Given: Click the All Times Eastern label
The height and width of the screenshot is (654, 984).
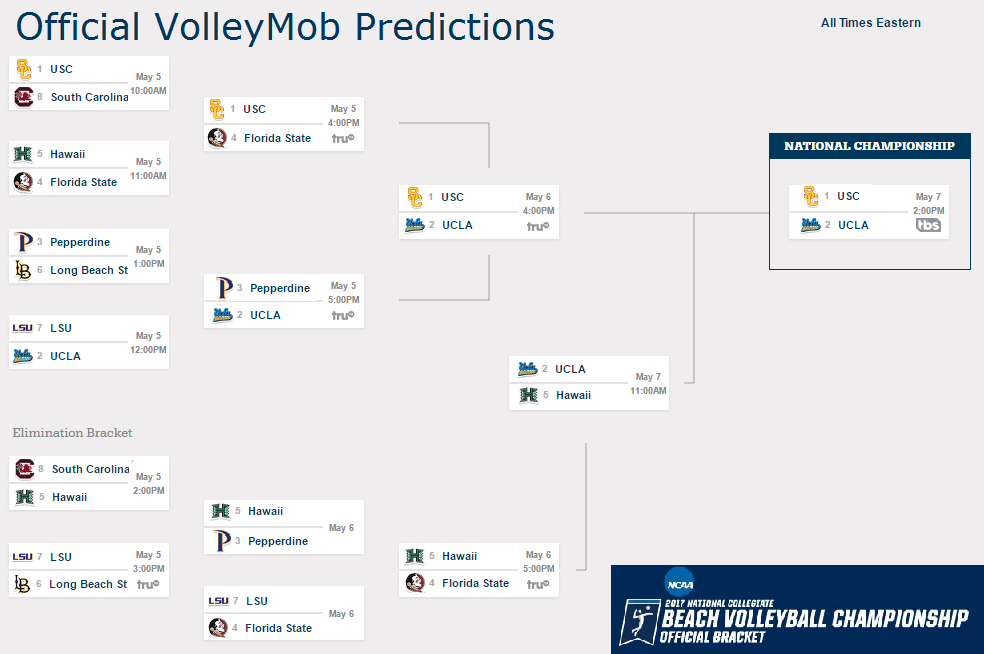Looking at the screenshot, I should click(x=870, y=23).
